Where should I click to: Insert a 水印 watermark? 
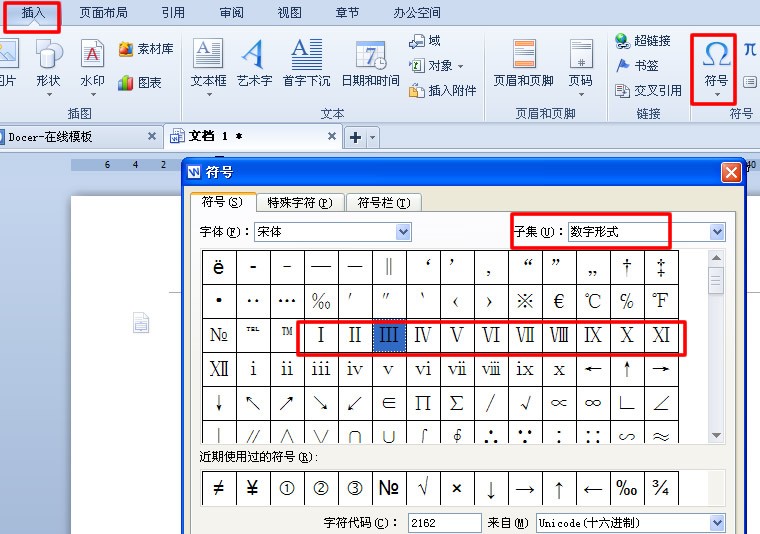92,67
